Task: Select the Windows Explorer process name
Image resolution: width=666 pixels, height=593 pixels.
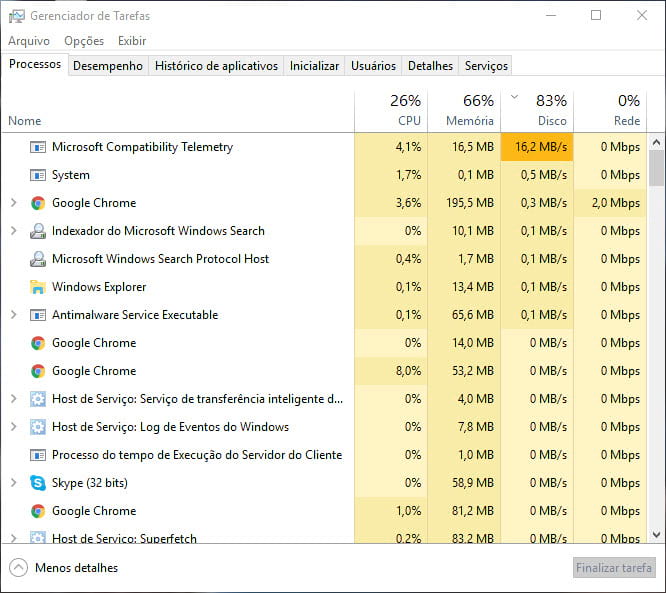Action: click(x=99, y=287)
